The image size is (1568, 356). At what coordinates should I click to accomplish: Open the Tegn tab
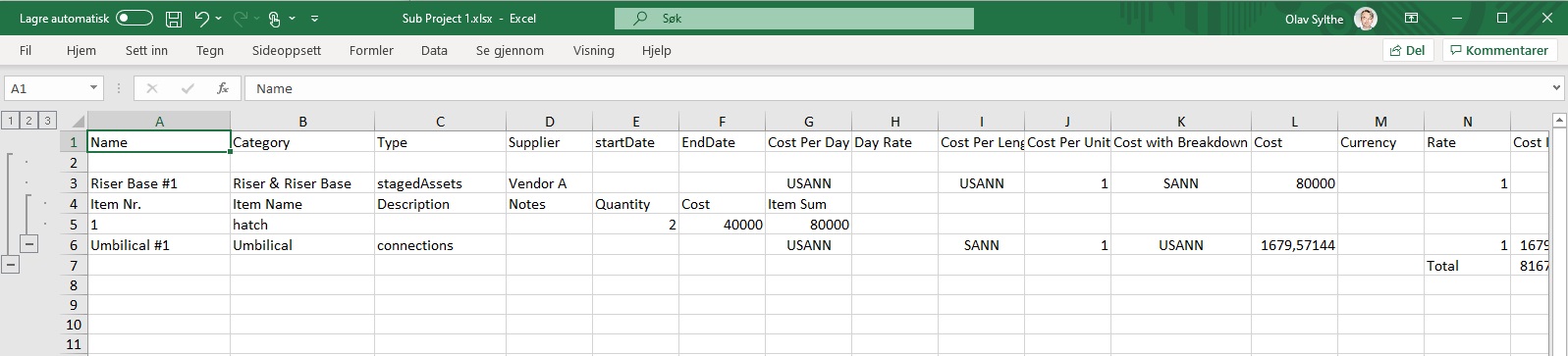pyautogui.click(x=210, y=50)
